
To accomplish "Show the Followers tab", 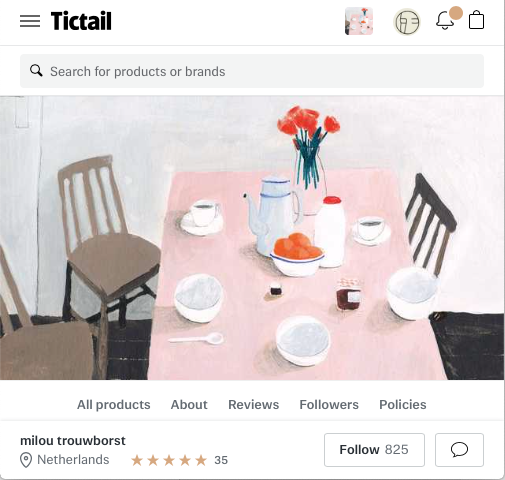I will 329,404.
